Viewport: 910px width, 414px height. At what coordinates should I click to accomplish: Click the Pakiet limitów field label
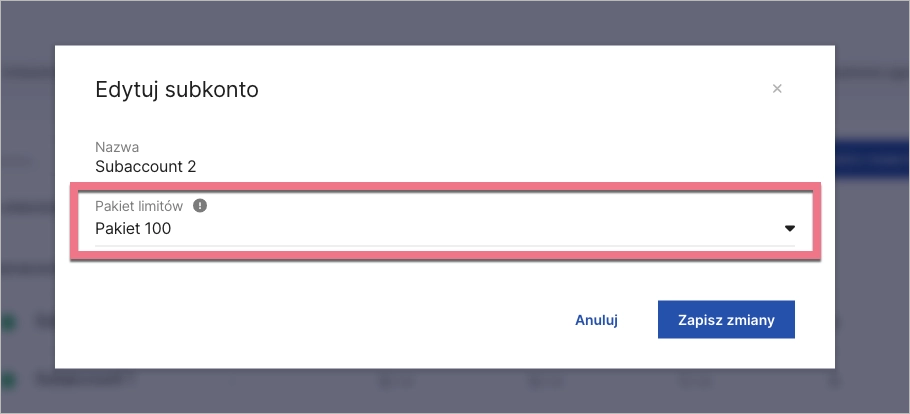[x=139, y=205]
